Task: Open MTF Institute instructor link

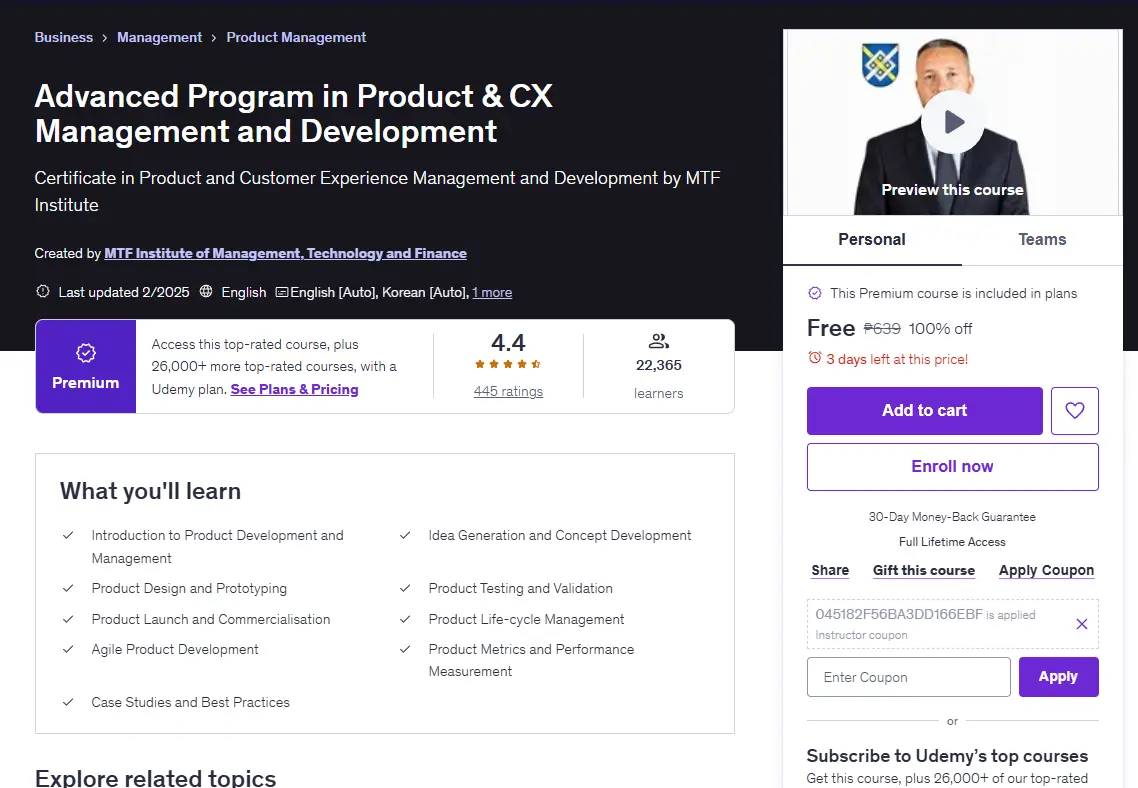Action: point(285,253)
